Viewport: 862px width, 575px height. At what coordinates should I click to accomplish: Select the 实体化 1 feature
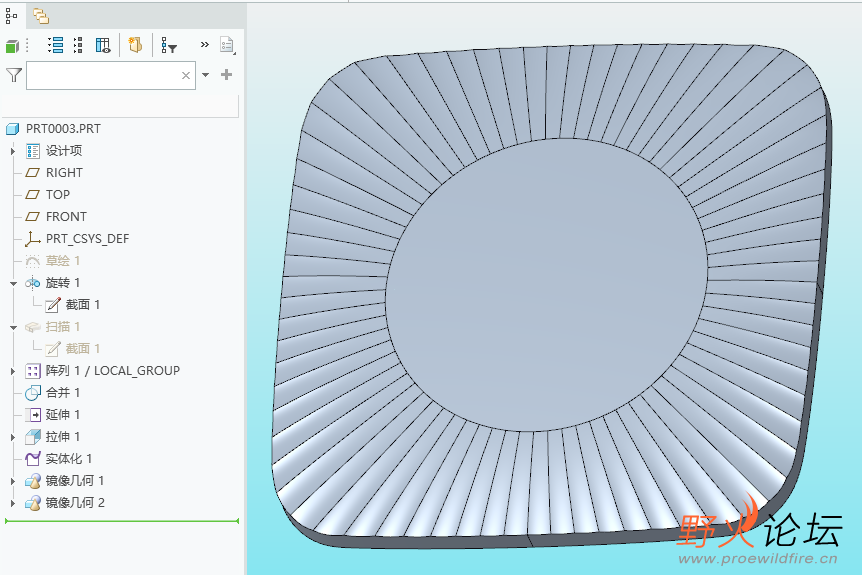coord(68,459)
